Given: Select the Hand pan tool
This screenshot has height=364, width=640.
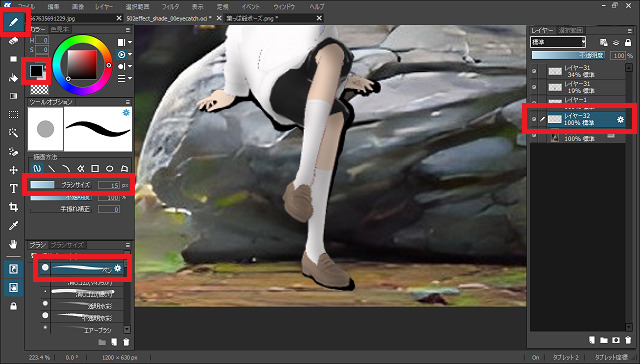Looking at the screenshot, I should tap(13, 244).
